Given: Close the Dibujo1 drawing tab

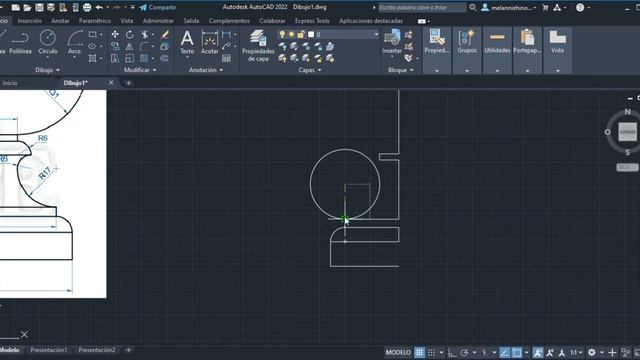Looking at the screenshot, I should [x=111, y=82].
